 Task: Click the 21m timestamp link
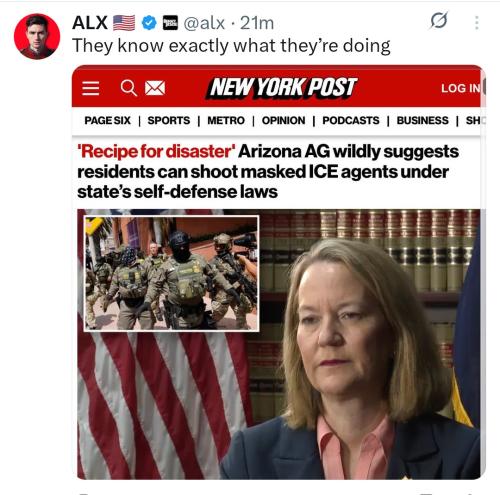257,23
